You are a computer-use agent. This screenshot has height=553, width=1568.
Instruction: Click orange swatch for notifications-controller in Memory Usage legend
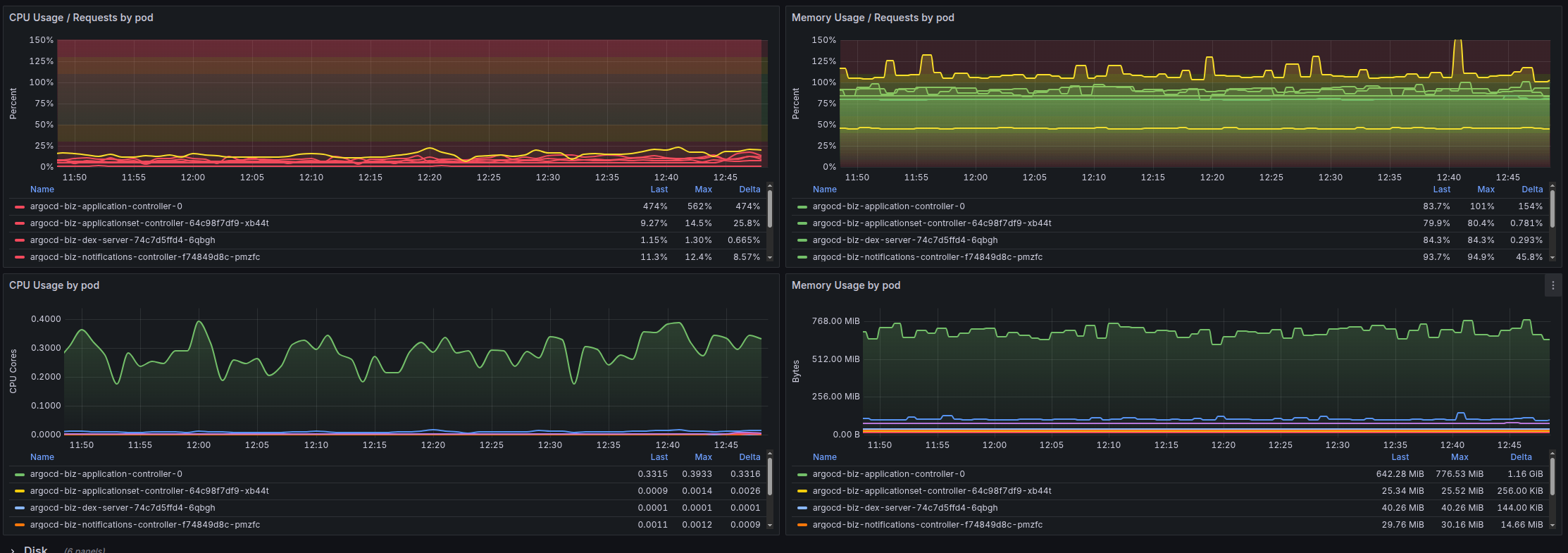click(x=802, y=526)
